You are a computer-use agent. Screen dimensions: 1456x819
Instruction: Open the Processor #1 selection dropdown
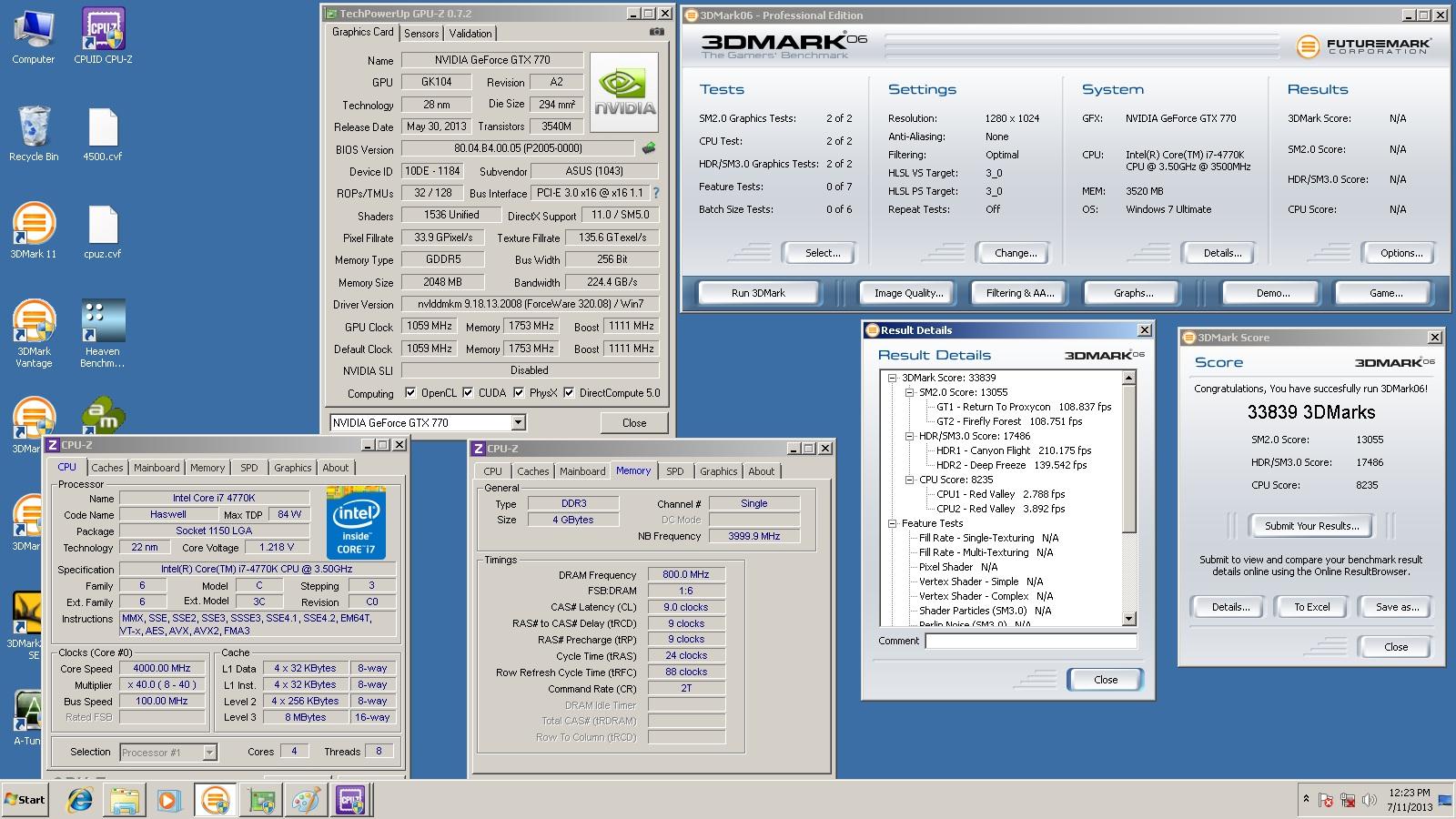[209, 752]
